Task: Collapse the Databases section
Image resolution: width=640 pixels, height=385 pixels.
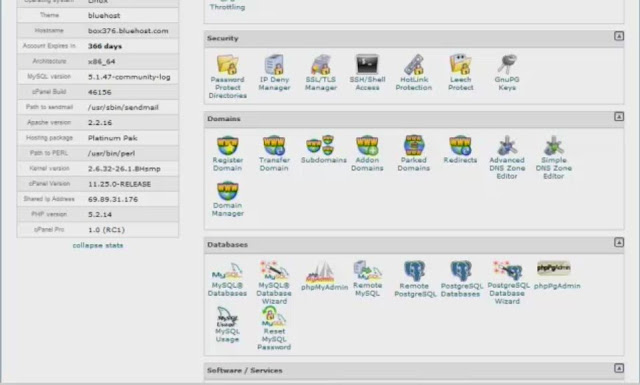Action: pyautogui.click(x=619, y=243)
